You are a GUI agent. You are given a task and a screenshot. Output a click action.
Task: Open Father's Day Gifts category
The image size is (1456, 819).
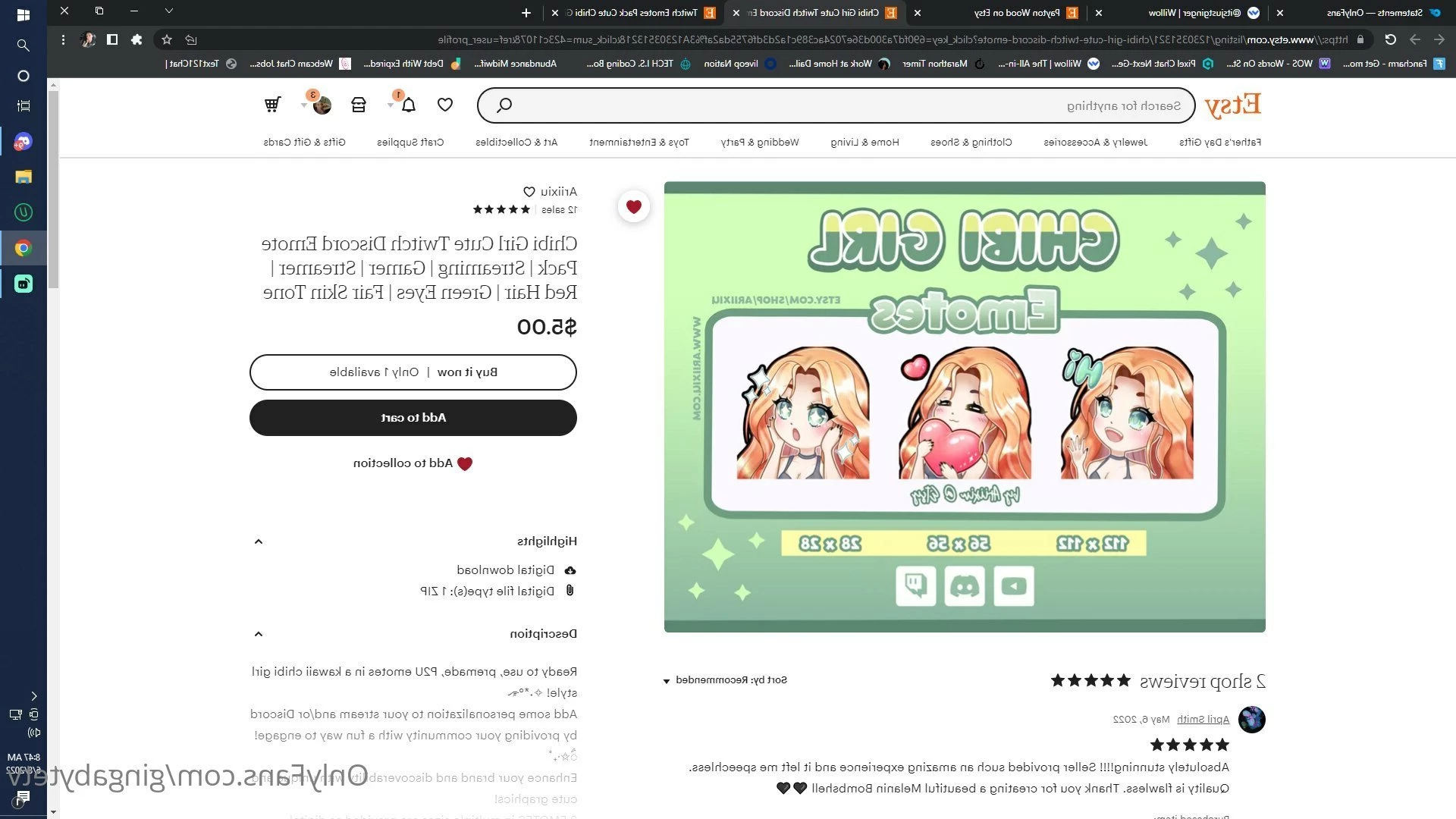[1220, 142]
